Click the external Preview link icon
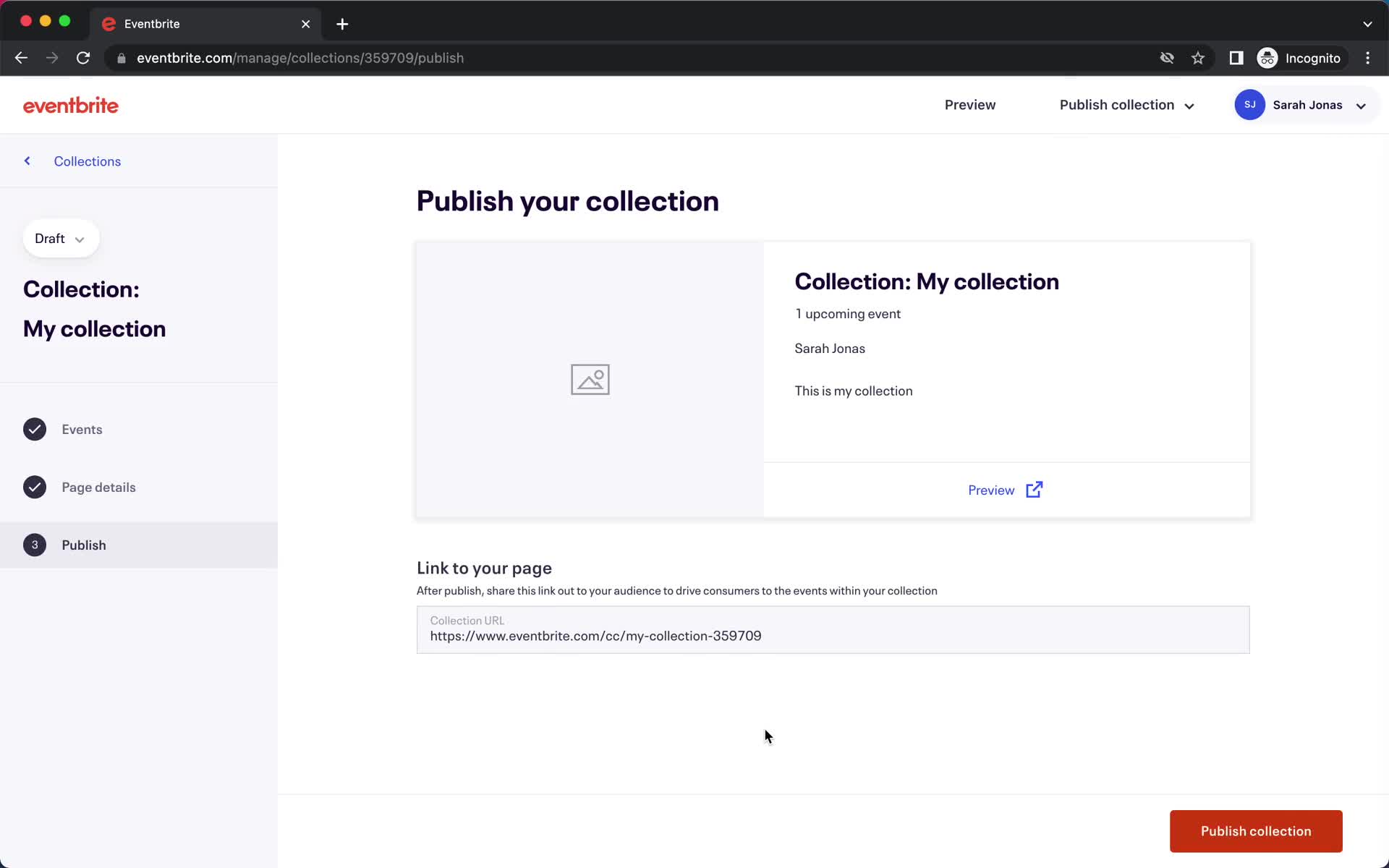 coord(1035,490)
